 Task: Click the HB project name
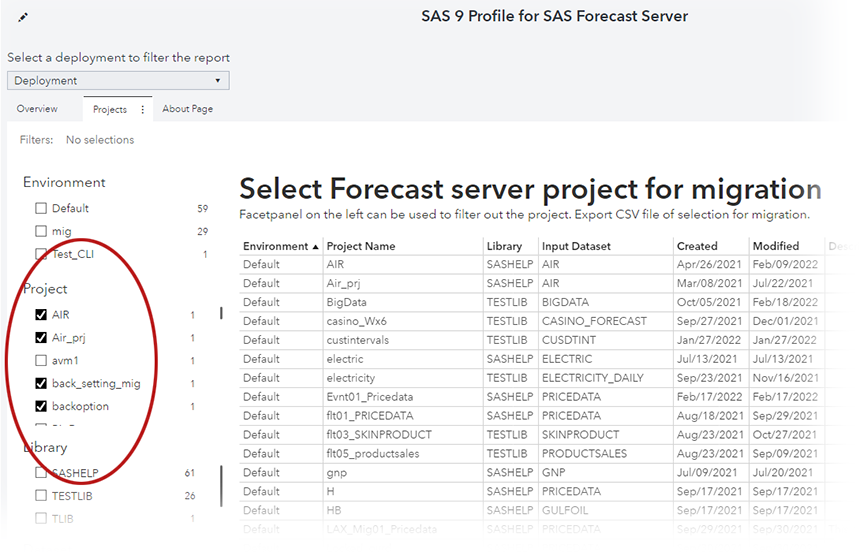pyautogui.click(x=333, y=510)
